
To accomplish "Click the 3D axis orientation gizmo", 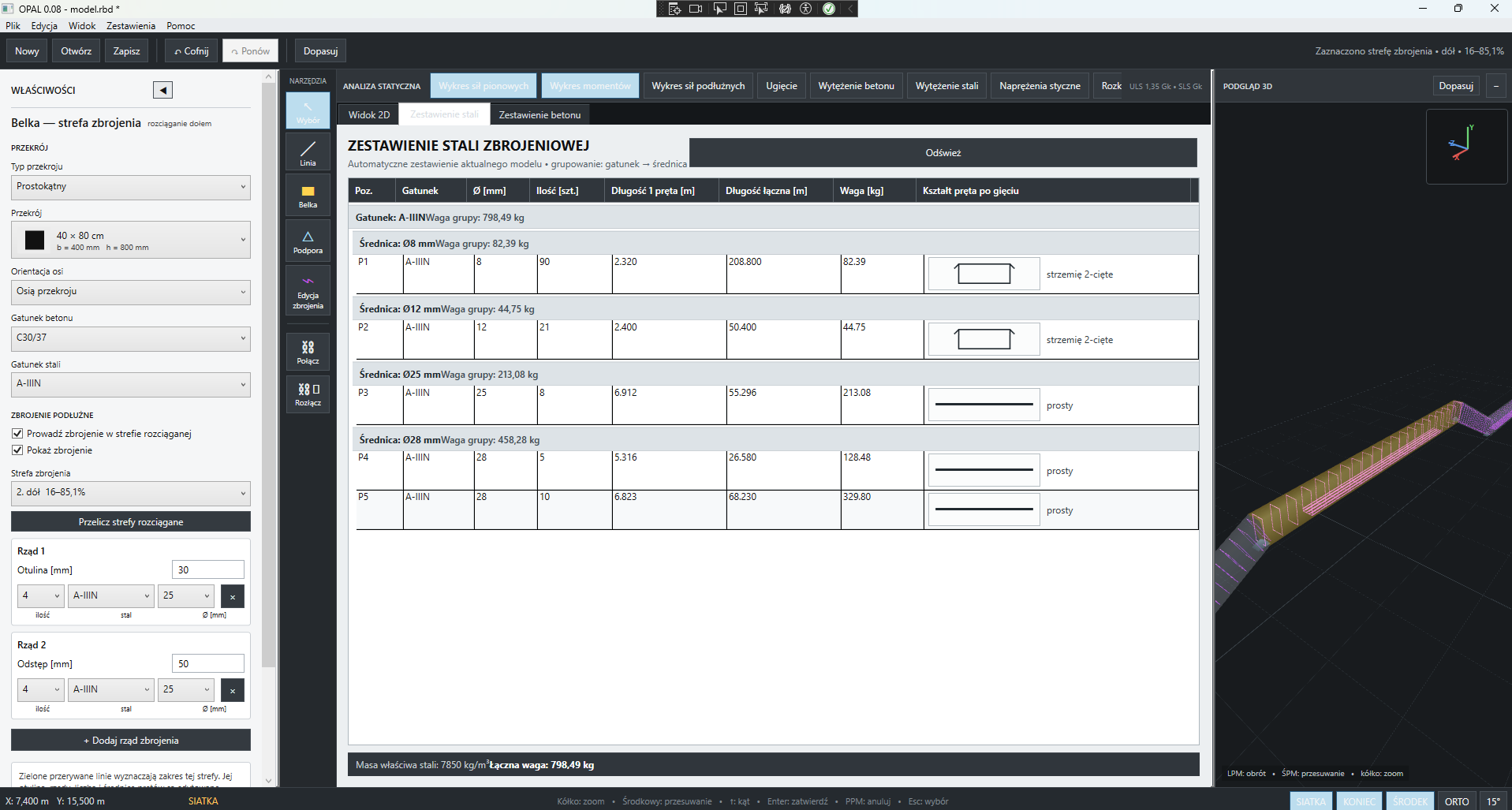I will coord(1466,147).
